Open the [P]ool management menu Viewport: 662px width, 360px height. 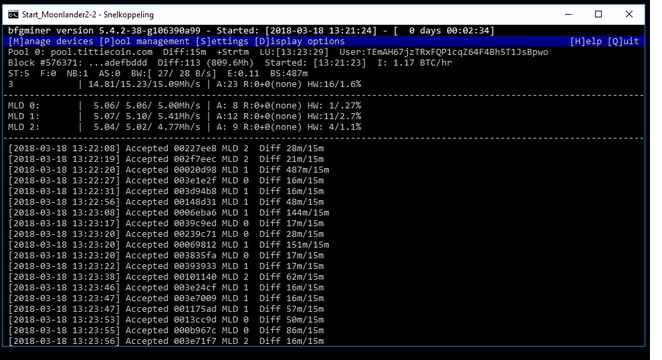[x=144, y=41]
